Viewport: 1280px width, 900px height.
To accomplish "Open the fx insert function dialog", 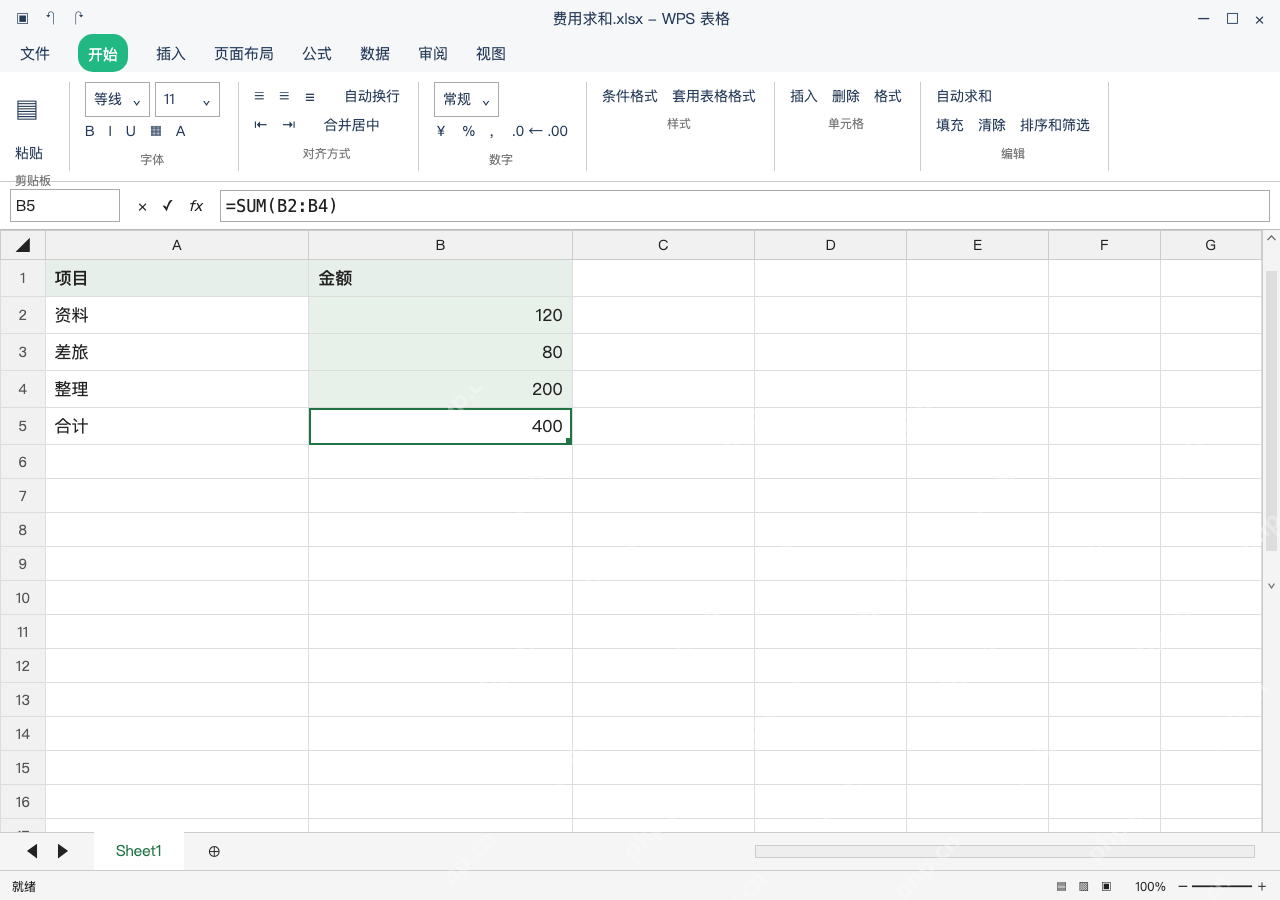I will [196, 206].
